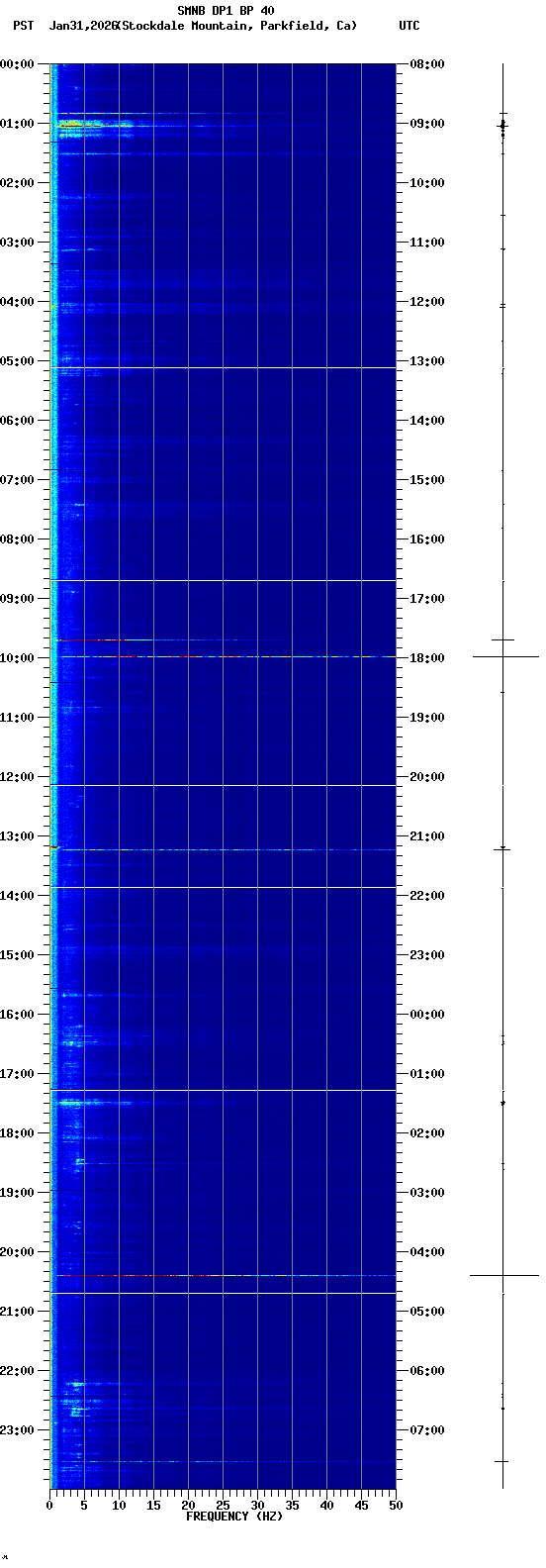Click frequency axis tick label '50'
The width and height of the screenshot is (546, 1568).
tap(396, 1506)
